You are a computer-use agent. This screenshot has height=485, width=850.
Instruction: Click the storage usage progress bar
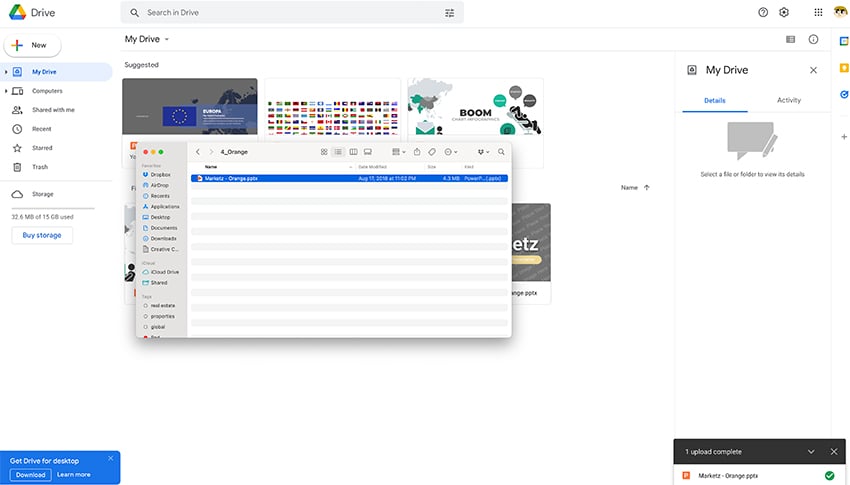[52, 207]
